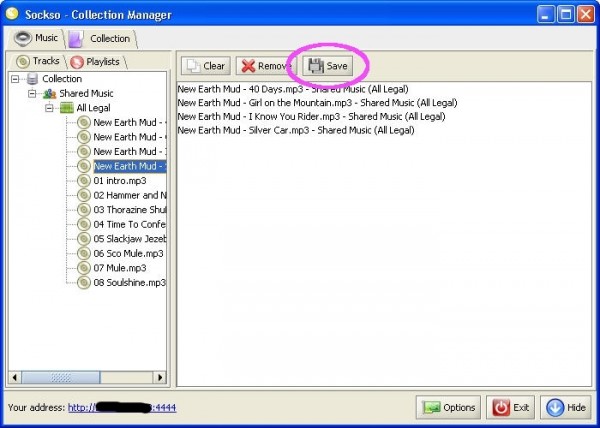Click the Collection tab purple icon
Viewport: 600px width, 428px height.
click(76, 39)
